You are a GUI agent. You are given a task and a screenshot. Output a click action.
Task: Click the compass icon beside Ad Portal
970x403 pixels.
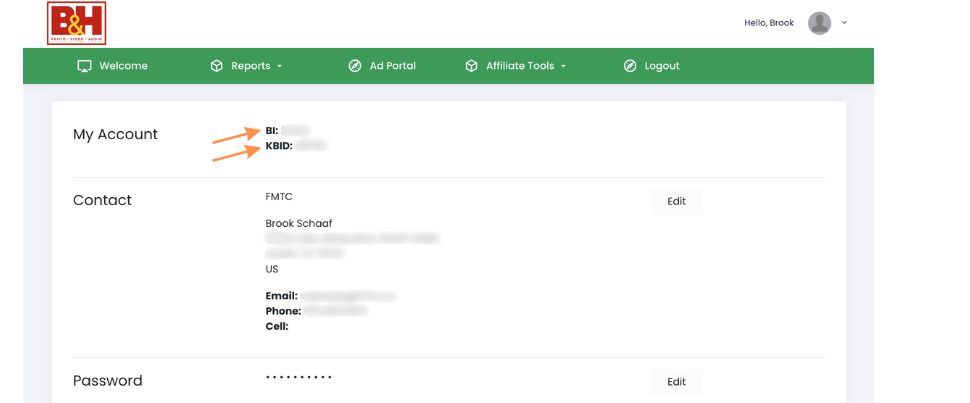tap(354, 66)
